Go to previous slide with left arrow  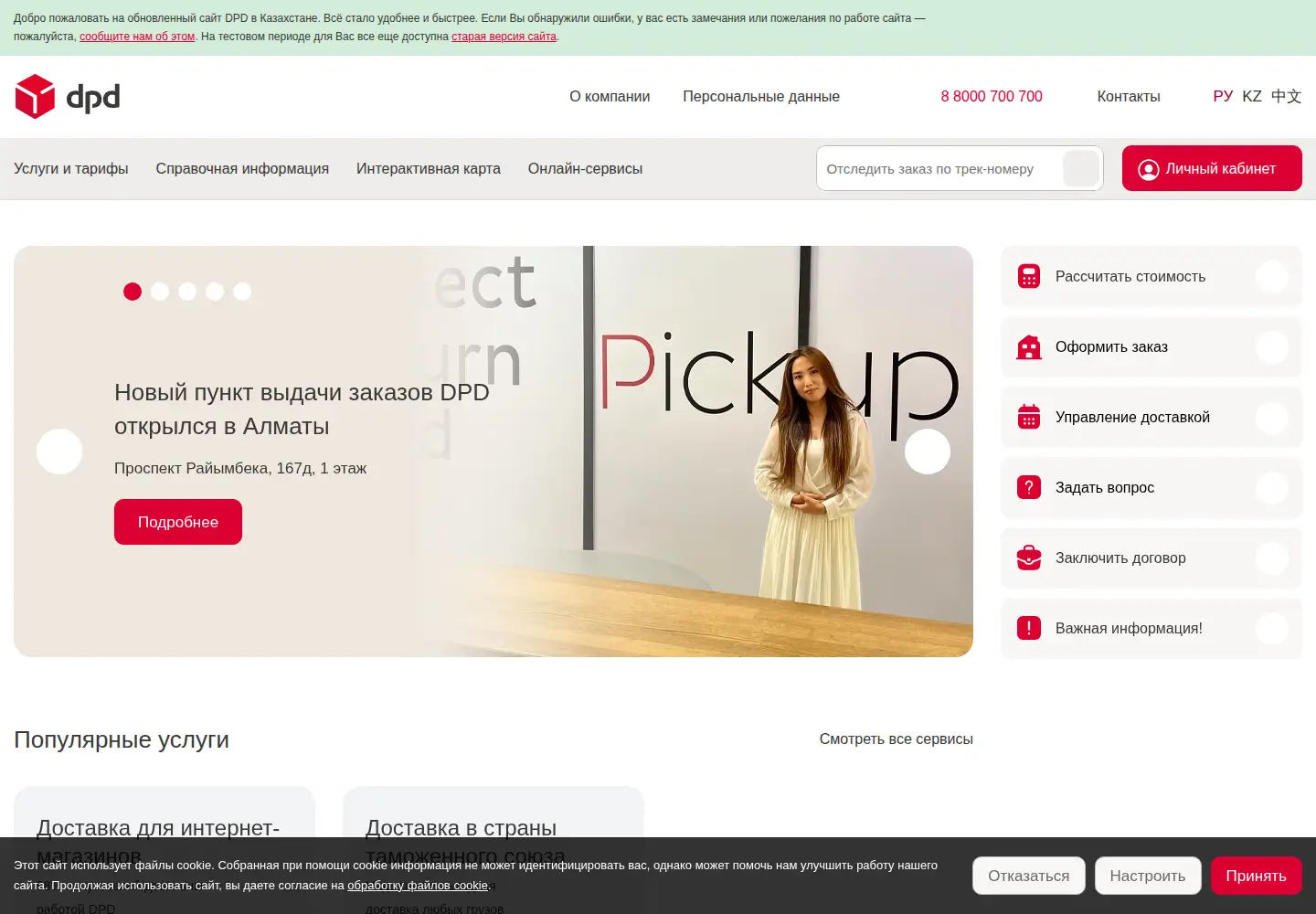[x=59, y=452]
